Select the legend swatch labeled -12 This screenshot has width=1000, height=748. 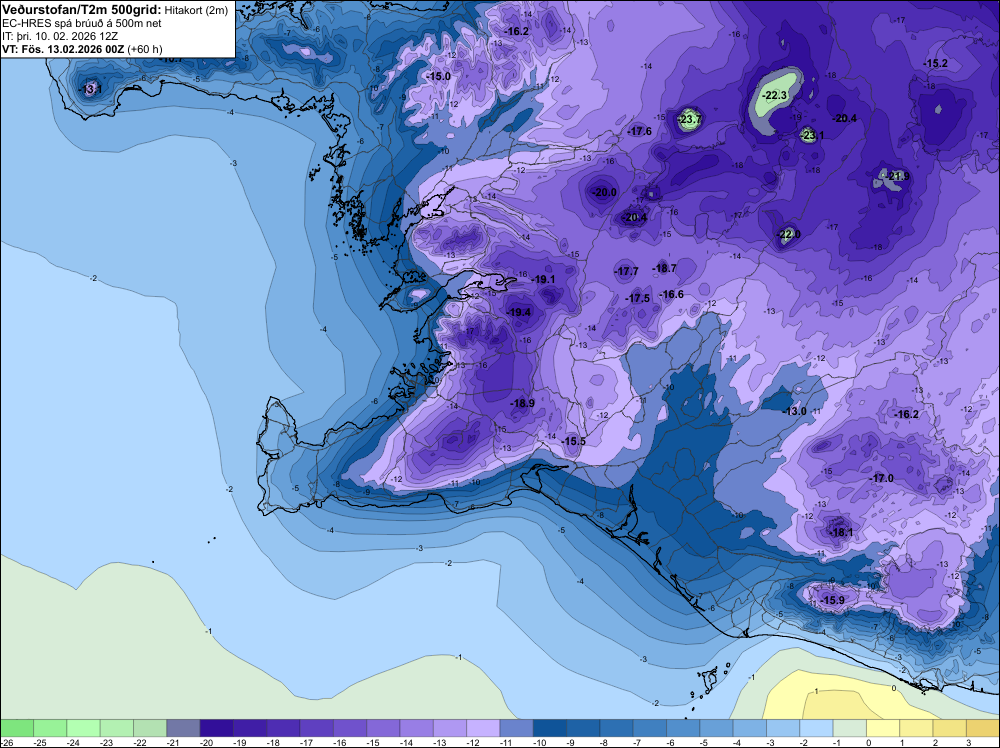click(483, 728)
